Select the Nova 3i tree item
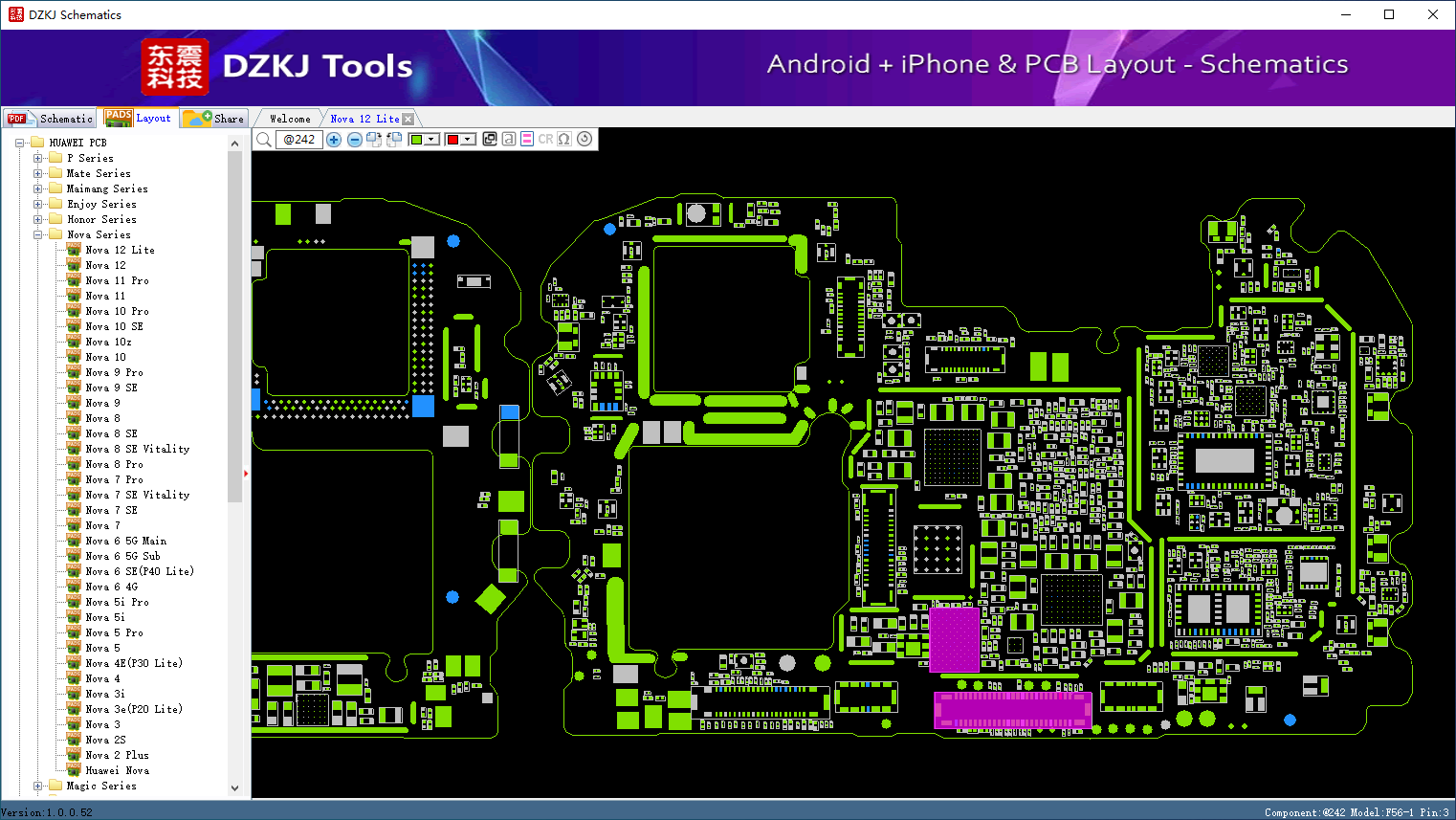The width and height of the screenshot is (1456, 820). click(105, 694)
